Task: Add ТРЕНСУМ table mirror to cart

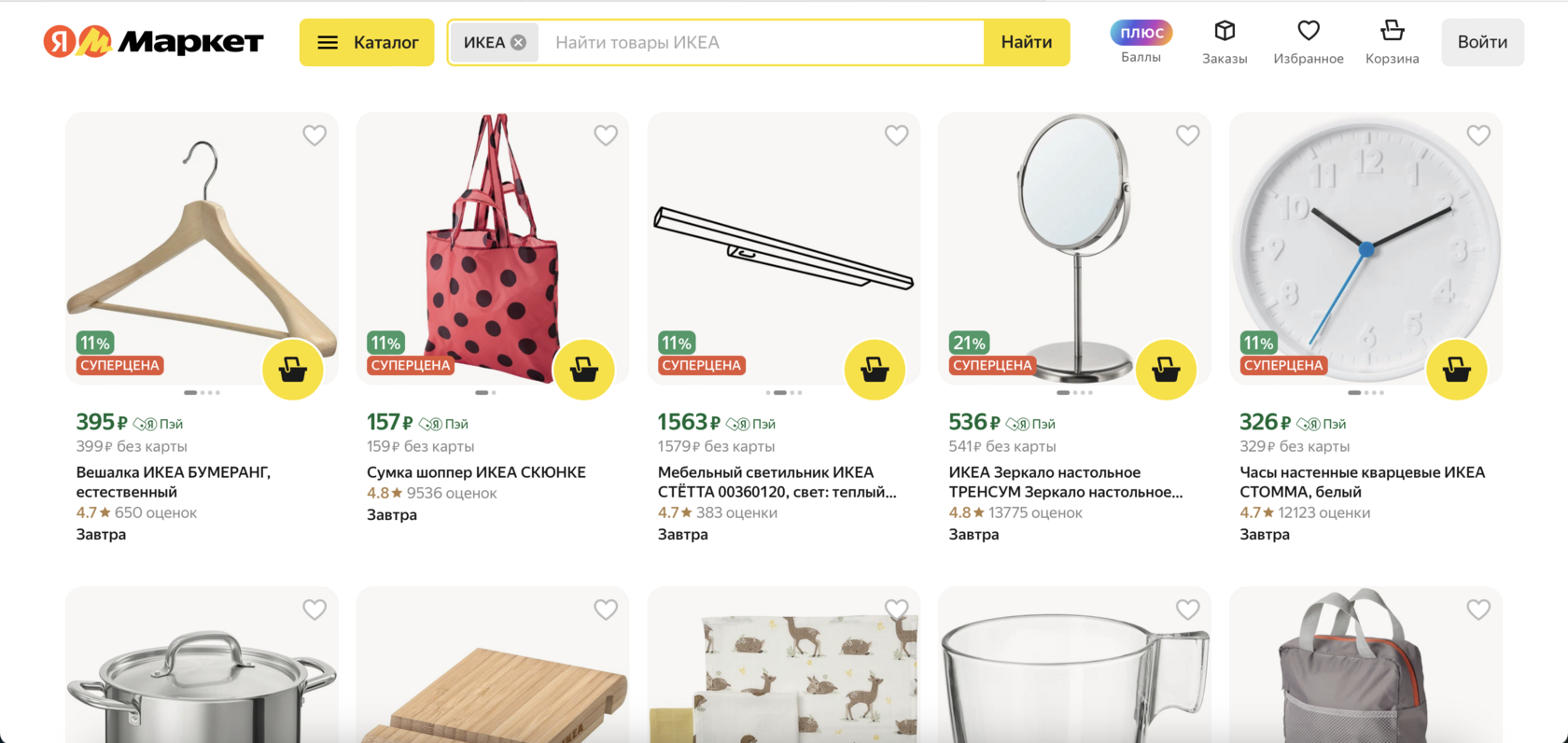Action: pyautogui.click(x=1166, y=370)
